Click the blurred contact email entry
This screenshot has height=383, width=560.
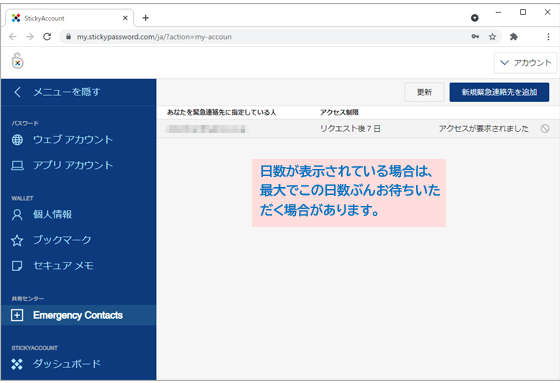pos(207,129)
